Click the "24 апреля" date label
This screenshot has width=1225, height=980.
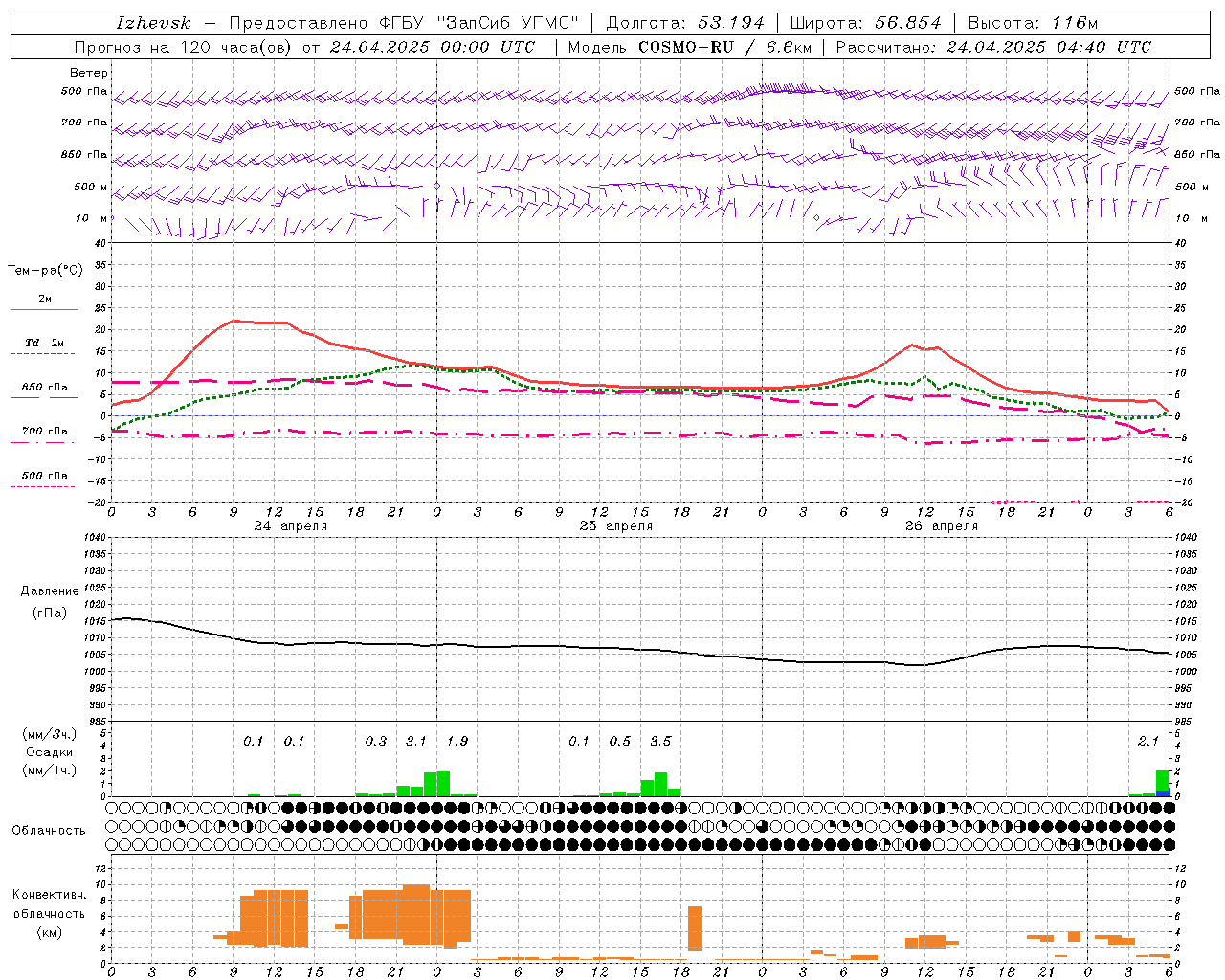[290, 526]
